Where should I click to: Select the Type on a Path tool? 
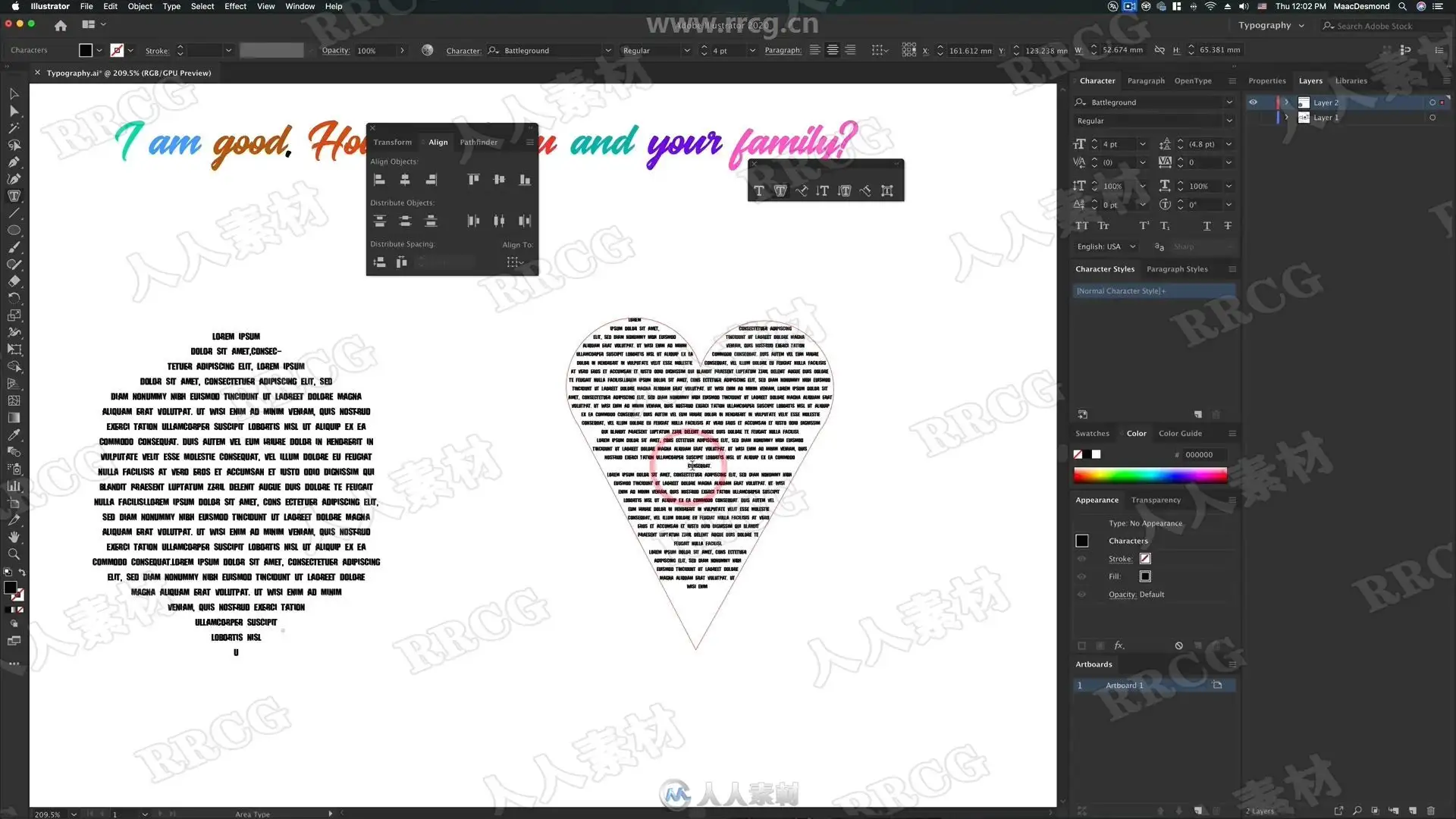tap(802, 191)
